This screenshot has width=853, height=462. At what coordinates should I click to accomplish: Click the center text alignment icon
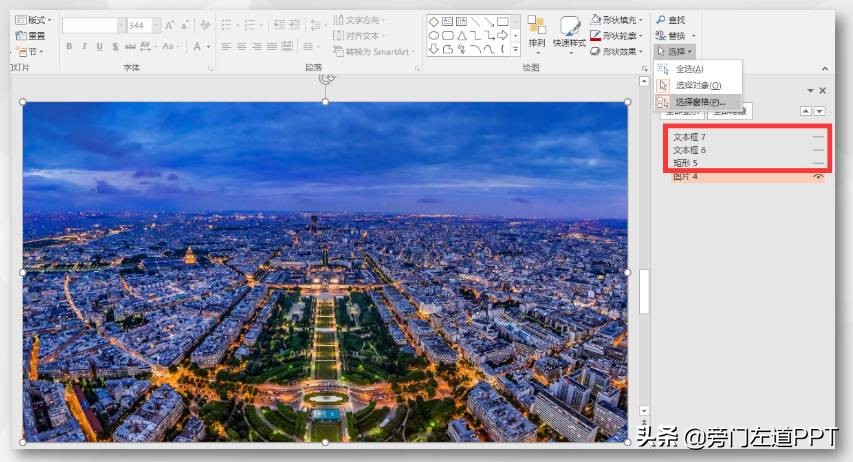tap(242, 46)
